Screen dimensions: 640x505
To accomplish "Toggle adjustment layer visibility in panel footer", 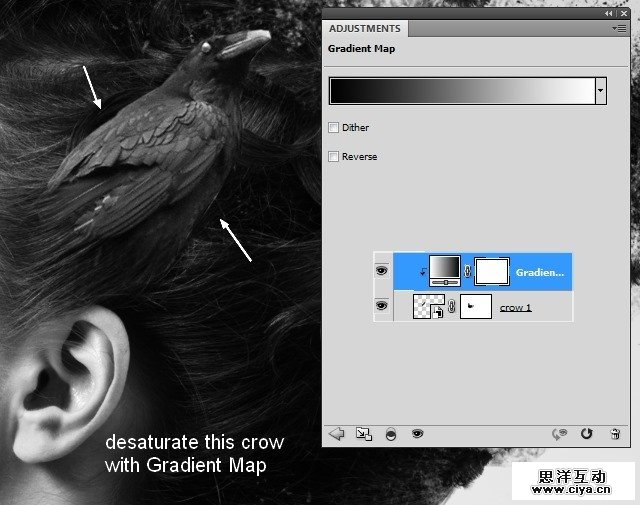I will tap(417, 433).
